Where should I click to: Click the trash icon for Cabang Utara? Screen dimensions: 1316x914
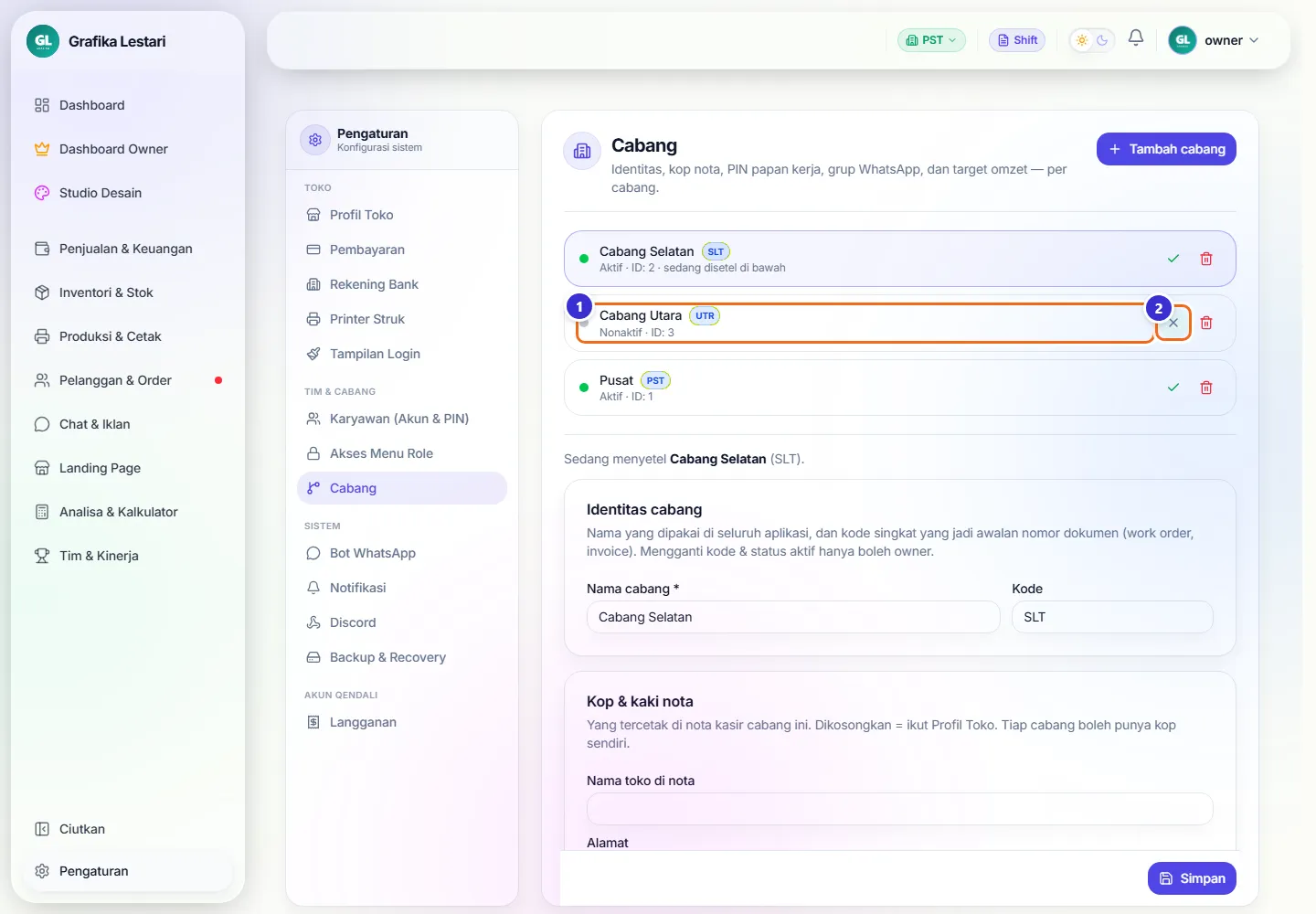[1206, 323]
